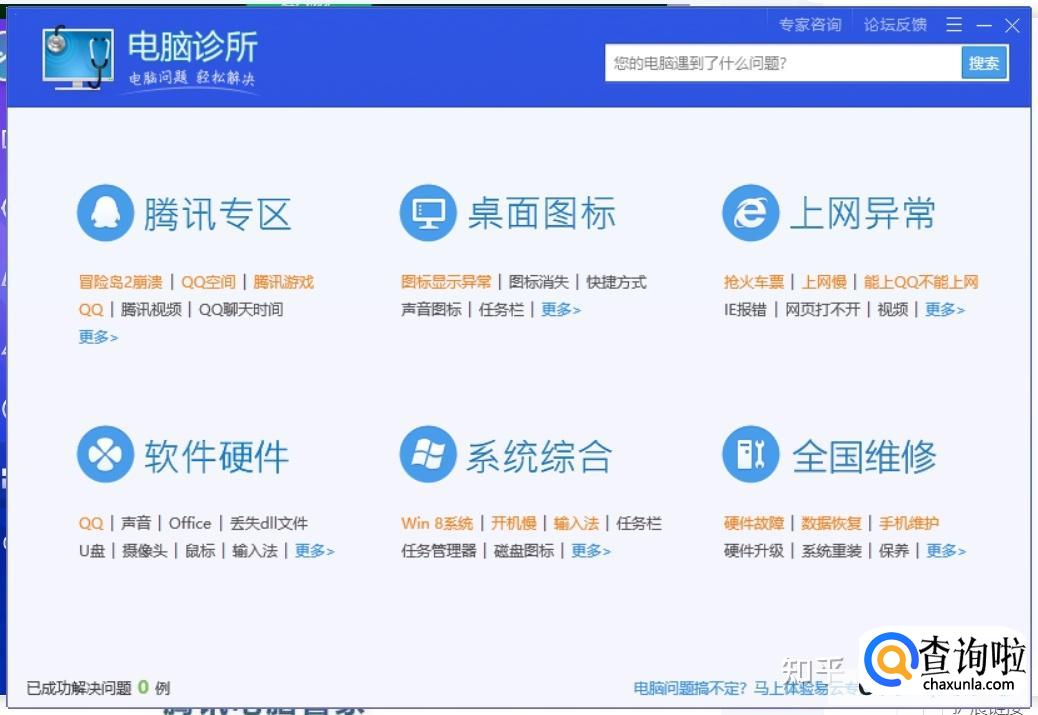Expand 更多 under 腾讯专区
Viewport: 1038px width, 715px height.
pyautogui.click(x=96, y=337)
